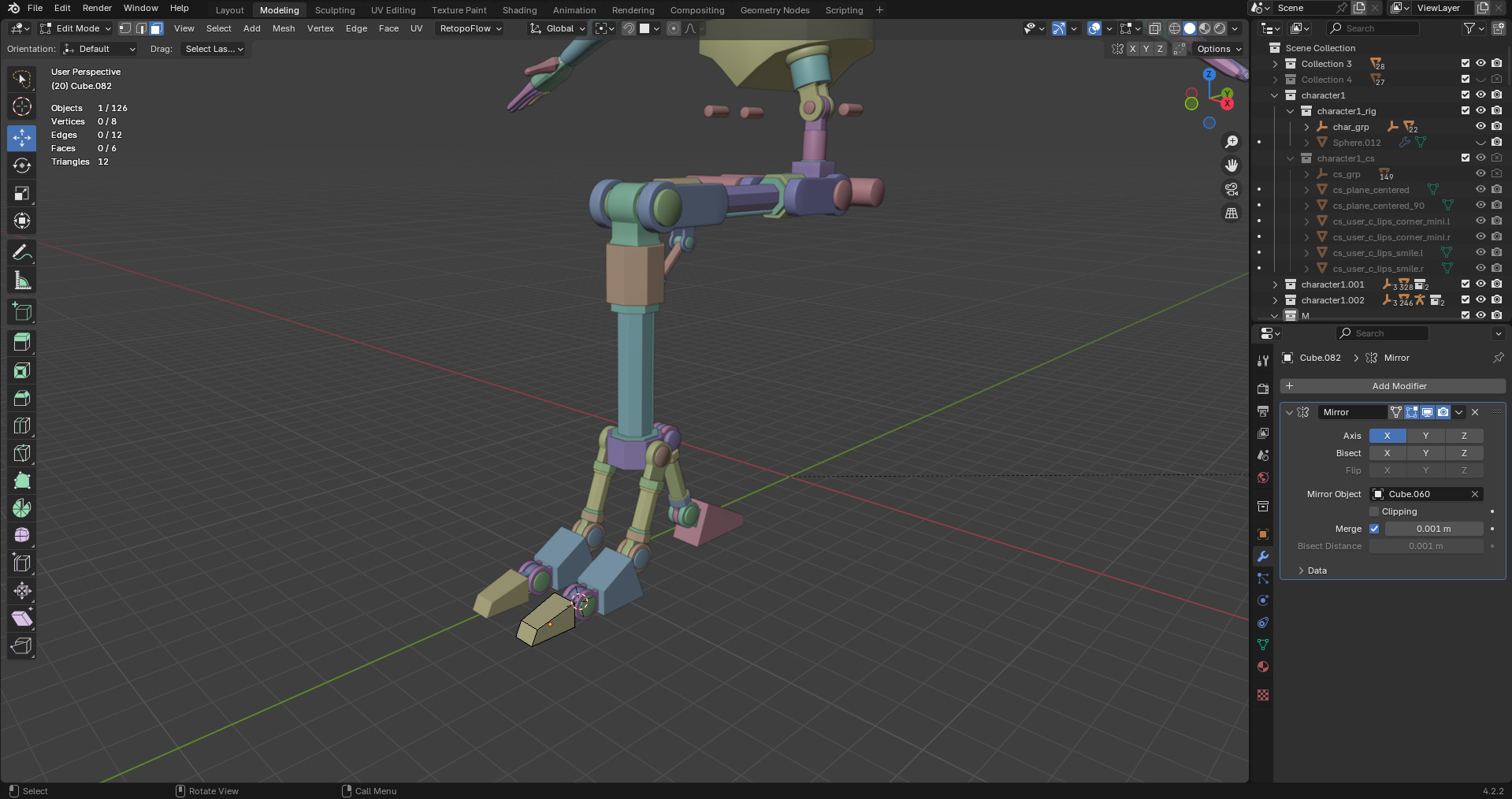The width and height of the screenshot is (1512, 799).
Task: Switch to the Sculpting workspace tab
Action: 335,10
